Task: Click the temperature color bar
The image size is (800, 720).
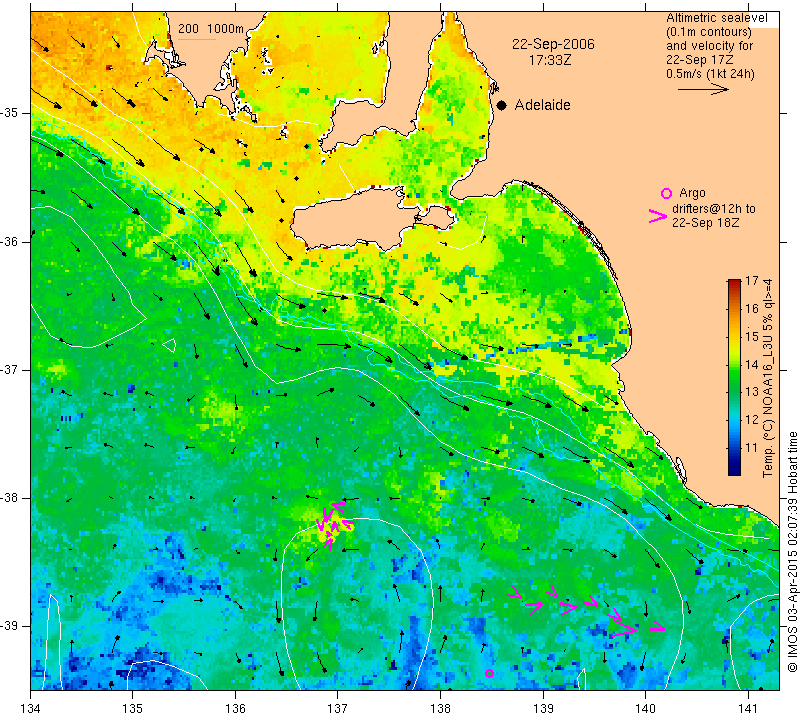Action: (734, 377)
